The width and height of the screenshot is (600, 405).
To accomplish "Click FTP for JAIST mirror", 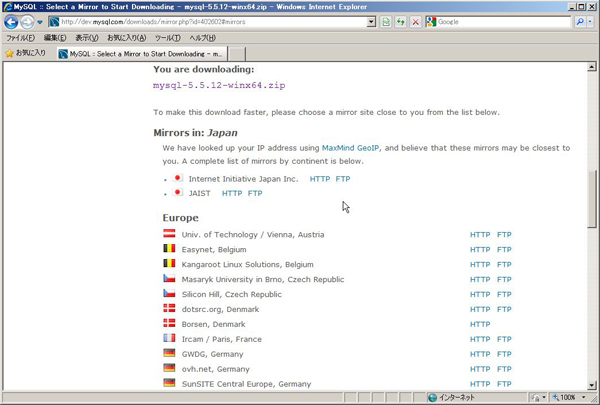I will point(255,193).
